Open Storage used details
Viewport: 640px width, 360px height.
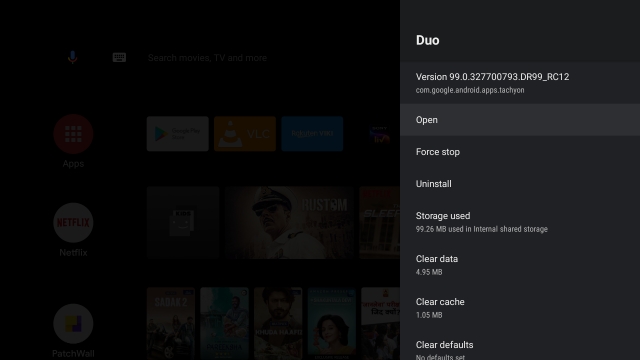[x=520, y=222]
